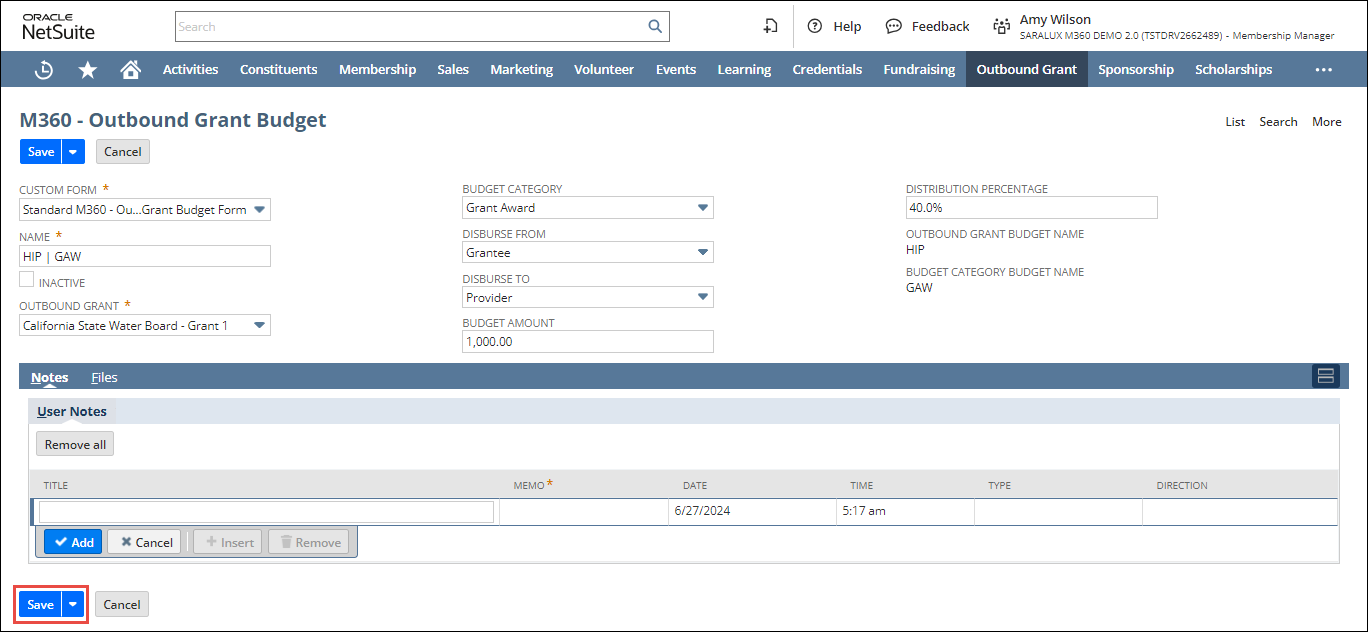Switch to the Files subtab
Image resolution: width=1368 pixels, height=632 pixels.
tap(104, 377)
